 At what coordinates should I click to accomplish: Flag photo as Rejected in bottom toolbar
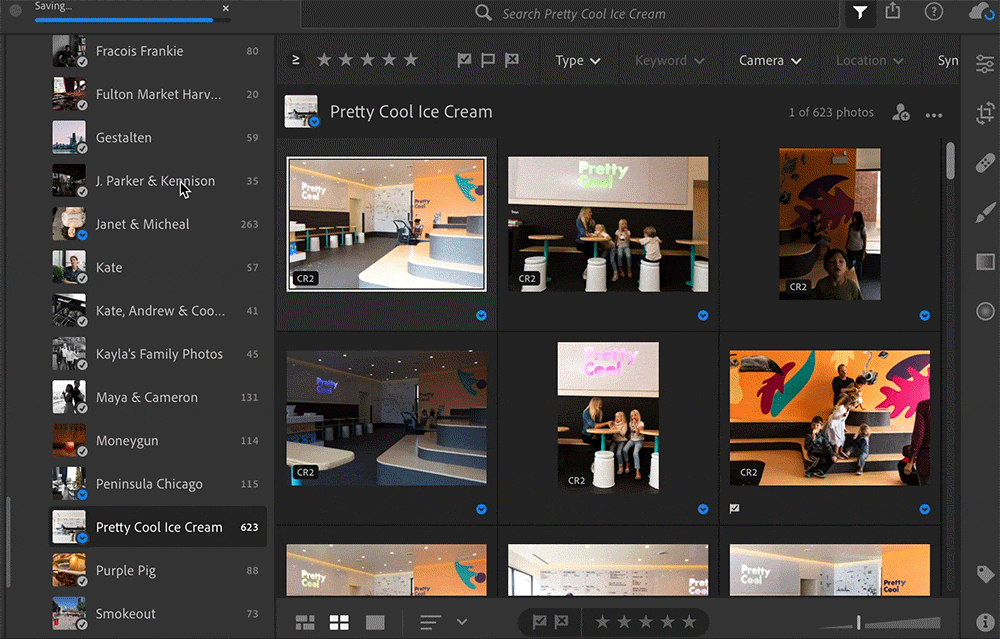point(561,622)
